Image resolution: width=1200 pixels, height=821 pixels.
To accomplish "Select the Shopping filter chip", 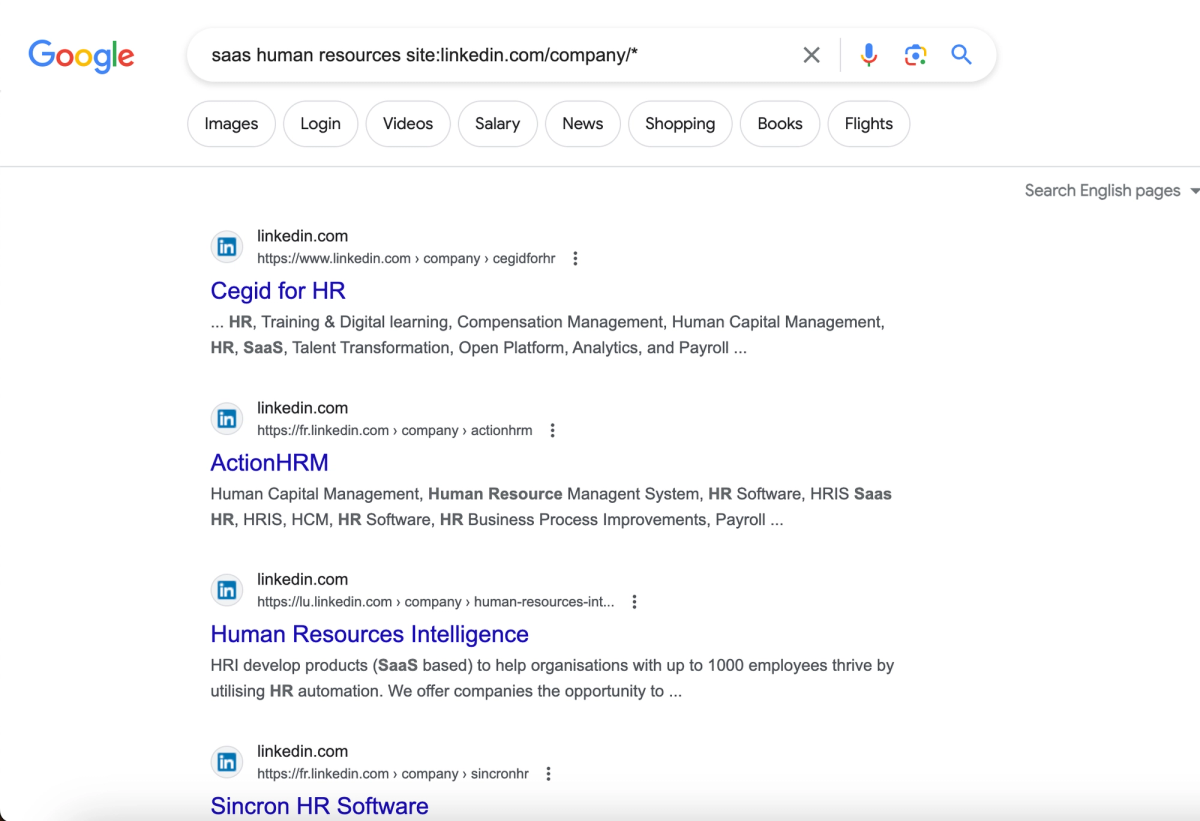I will (680, 124).
